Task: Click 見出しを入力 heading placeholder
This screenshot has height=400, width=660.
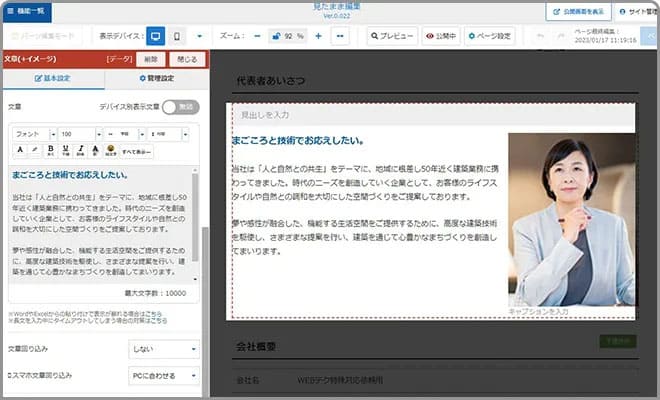Action: point(265,115)
